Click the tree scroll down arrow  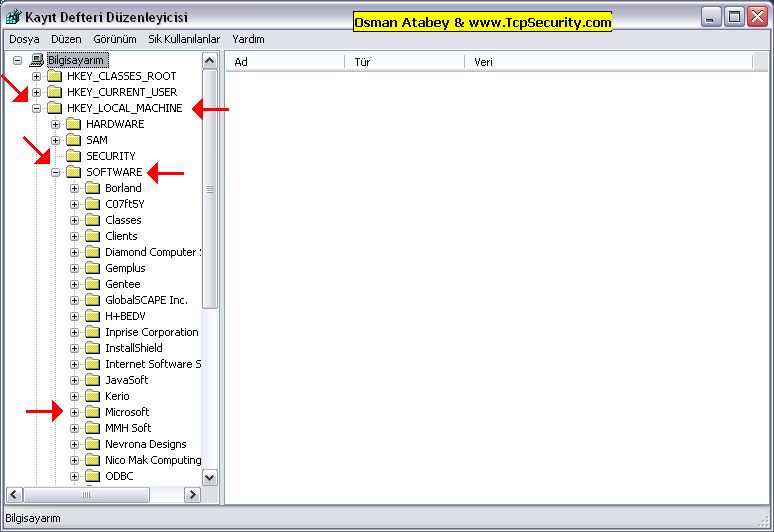point(210,477)
